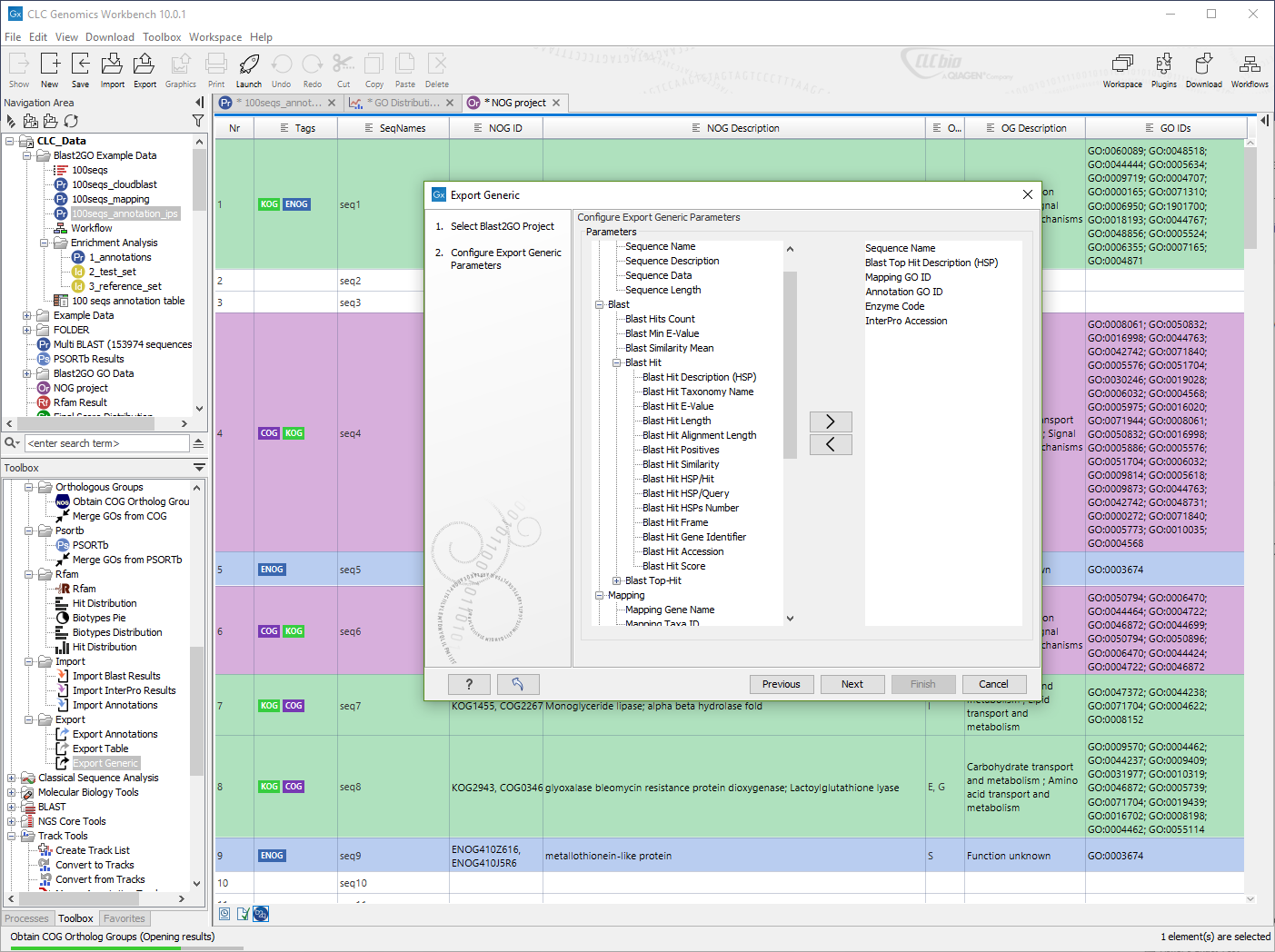The image size is (1275, 952).
Task: Click the NOG Description column header
Action: point(734,128)
